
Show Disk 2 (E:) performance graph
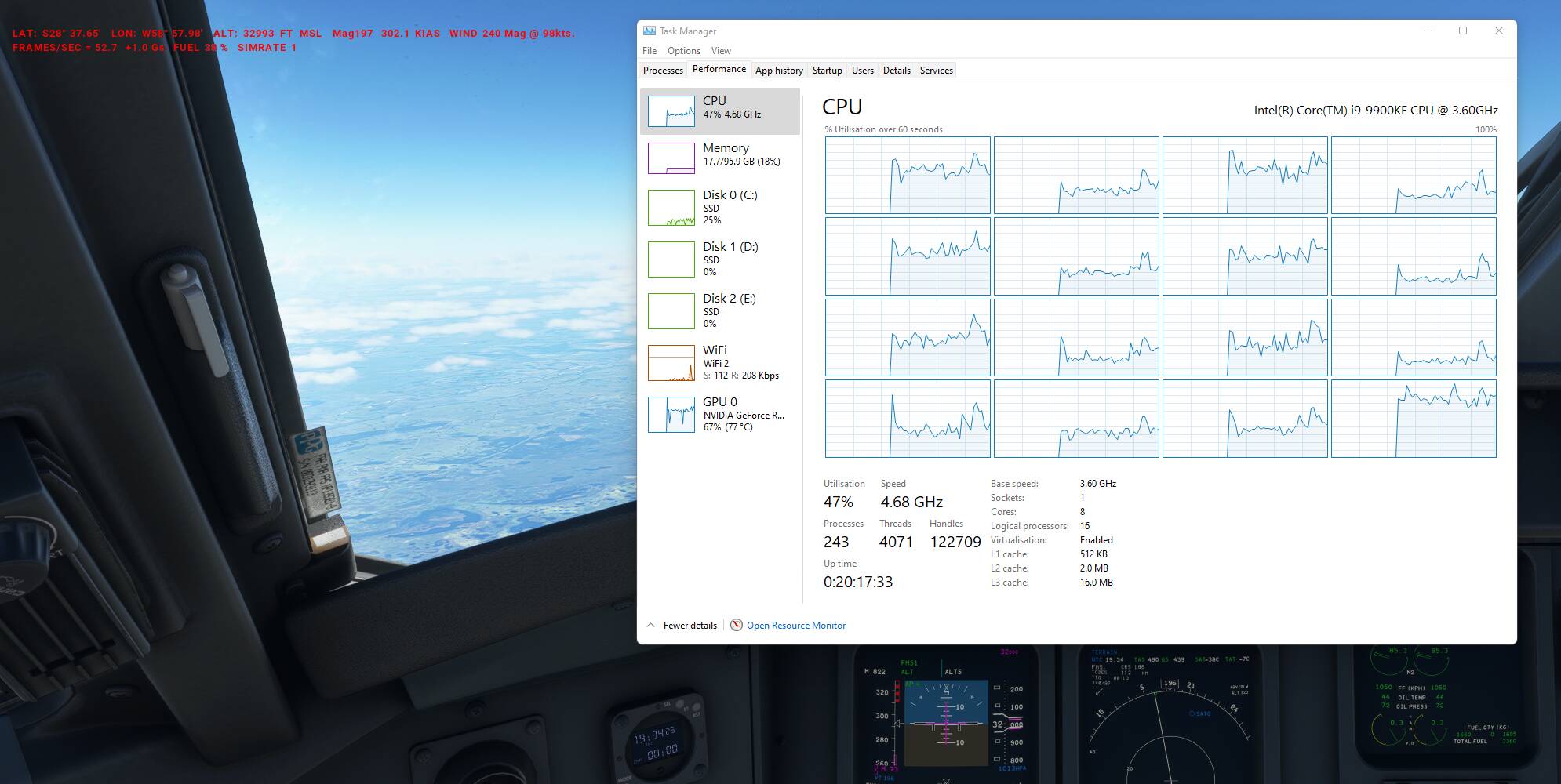tap(671, 311)
